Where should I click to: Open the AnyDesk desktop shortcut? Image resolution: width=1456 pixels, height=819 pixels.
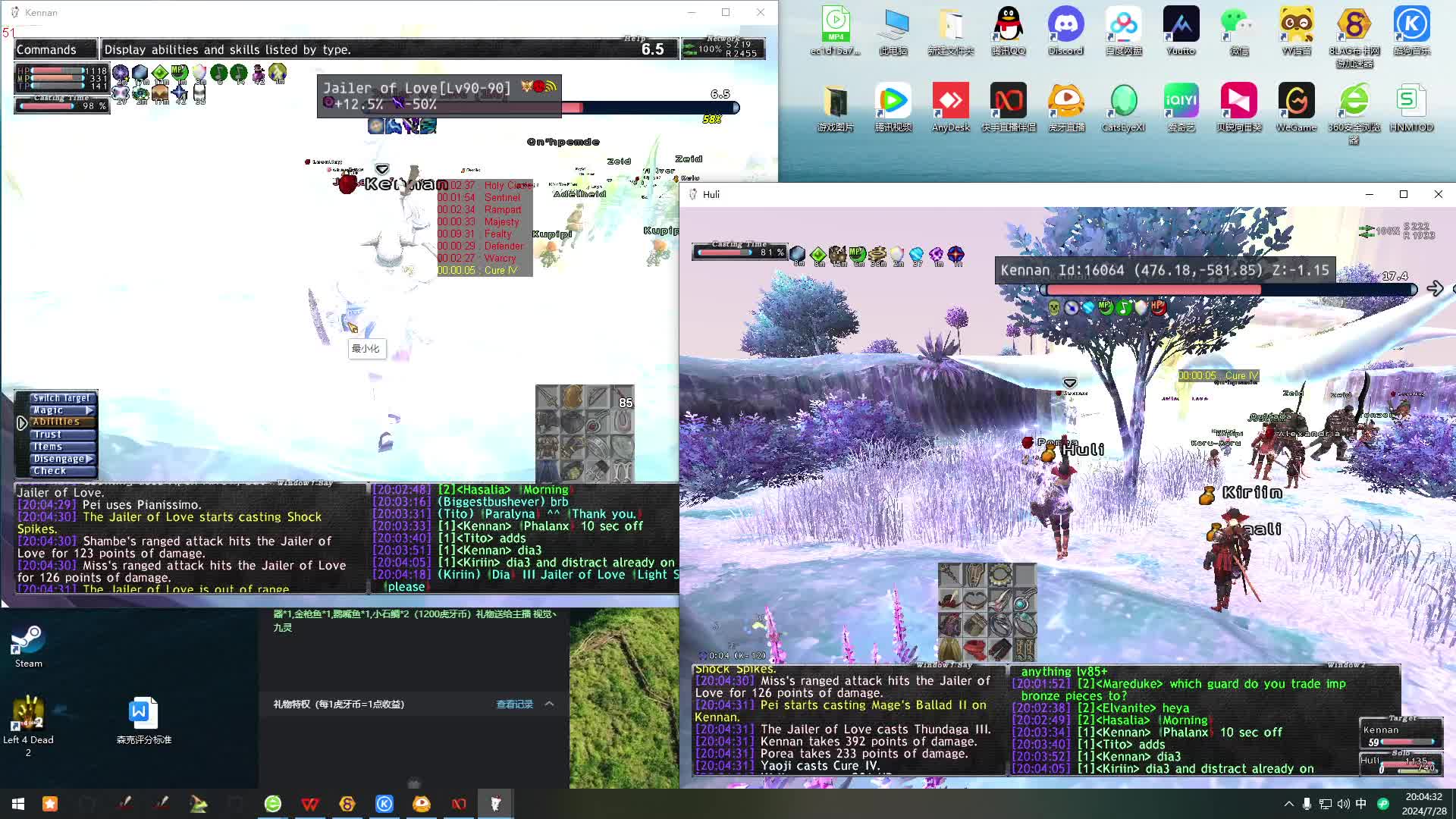[950, 102]
